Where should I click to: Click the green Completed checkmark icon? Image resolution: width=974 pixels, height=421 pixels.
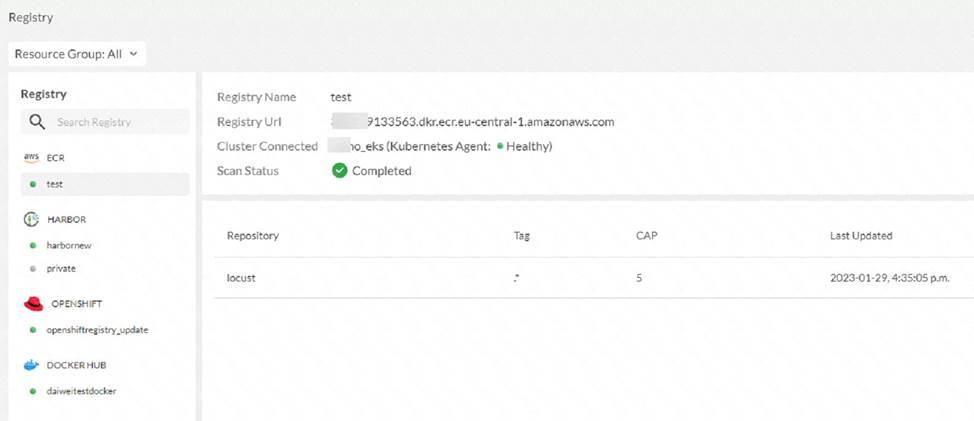(340, 171)
